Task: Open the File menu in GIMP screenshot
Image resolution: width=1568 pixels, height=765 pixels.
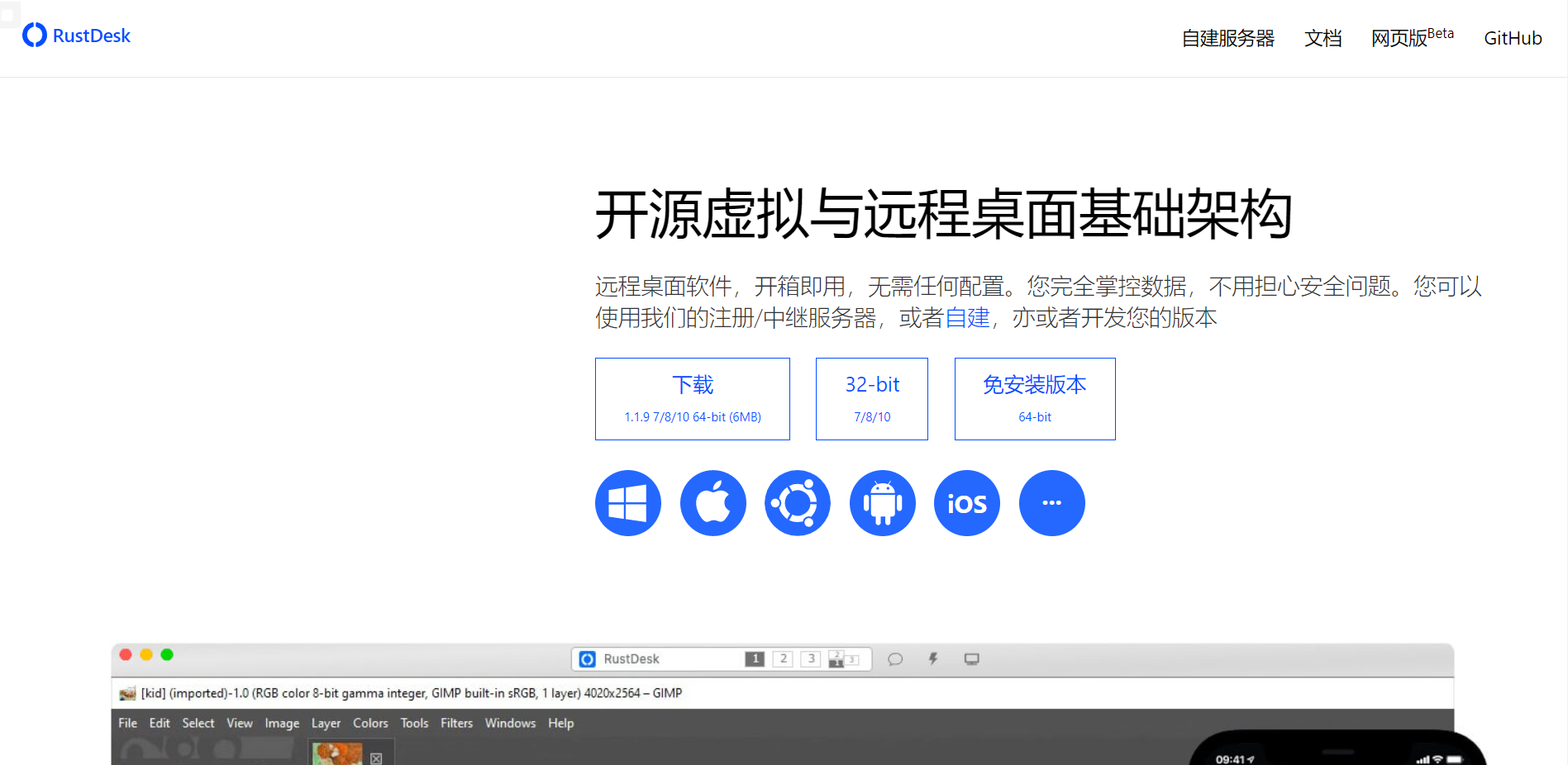Action: click(128, 723)
